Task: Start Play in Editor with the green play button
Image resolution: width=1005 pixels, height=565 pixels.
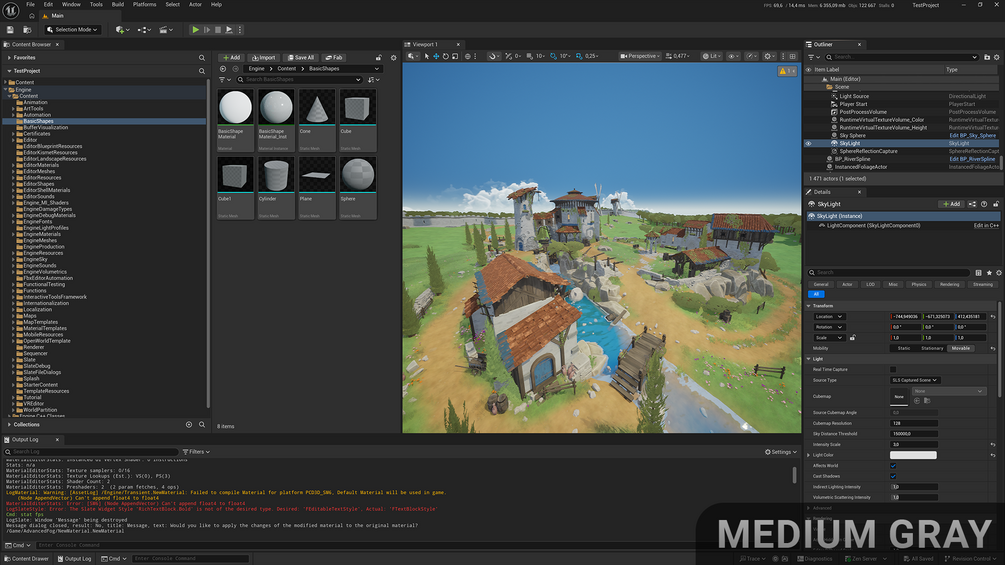Action: tap(195, 29)
